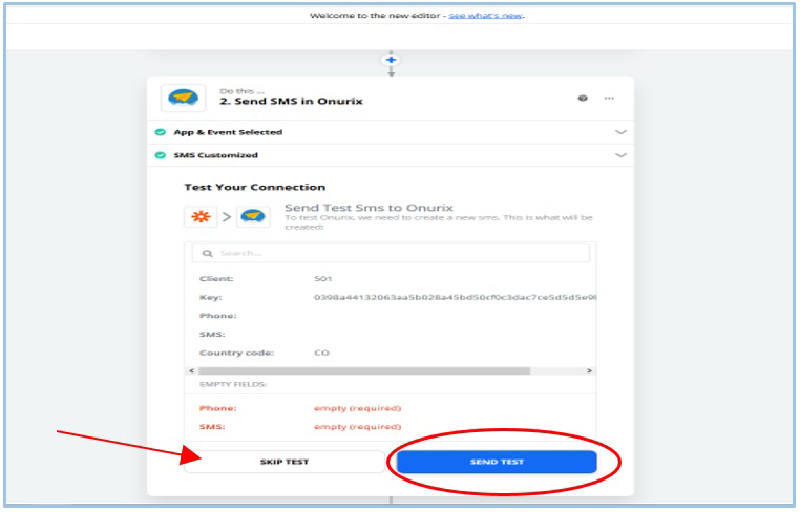Click the Key value string

455,297
